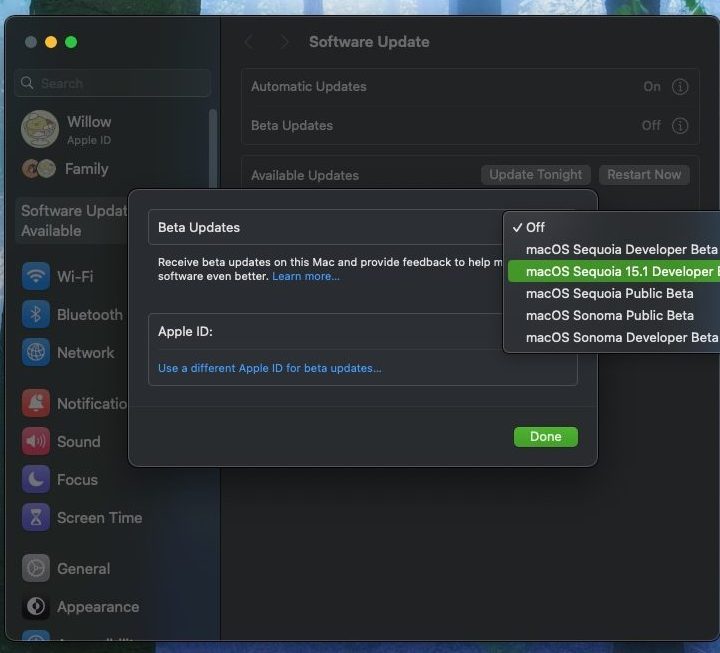This screenshot has height=653, width=720.
Task: Select Software Update Available sidebar item
Action: click(72, 220)
